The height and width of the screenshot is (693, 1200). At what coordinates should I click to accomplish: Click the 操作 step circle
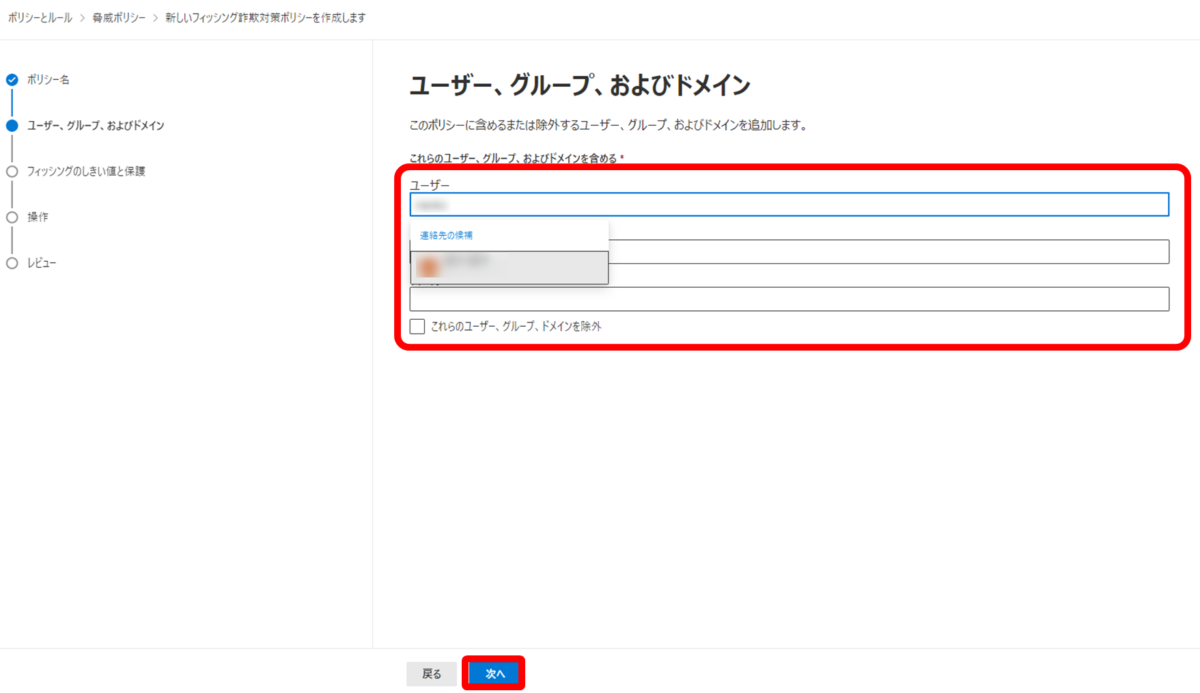pos(12,216)
